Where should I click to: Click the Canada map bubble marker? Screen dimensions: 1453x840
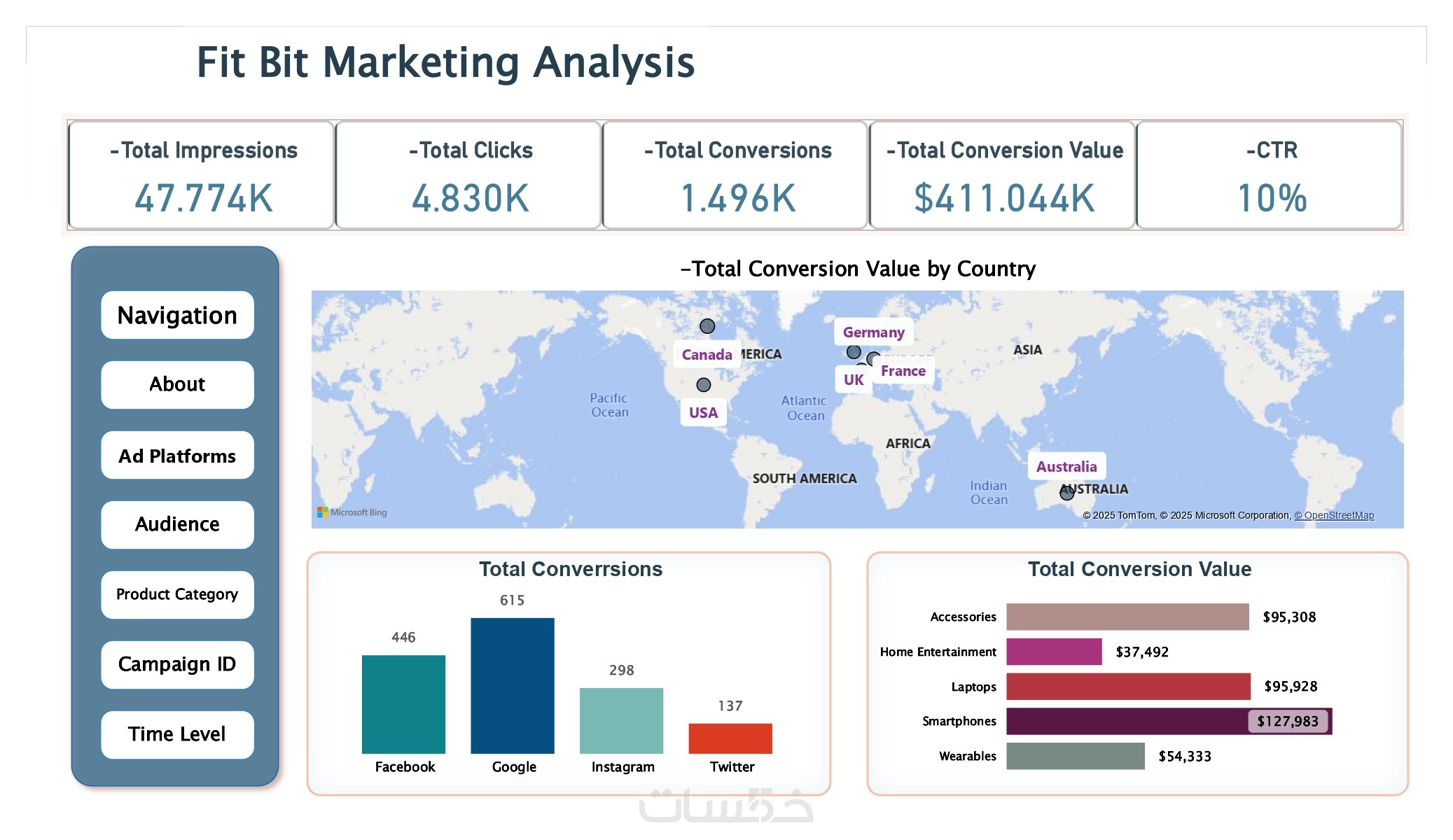707,326
